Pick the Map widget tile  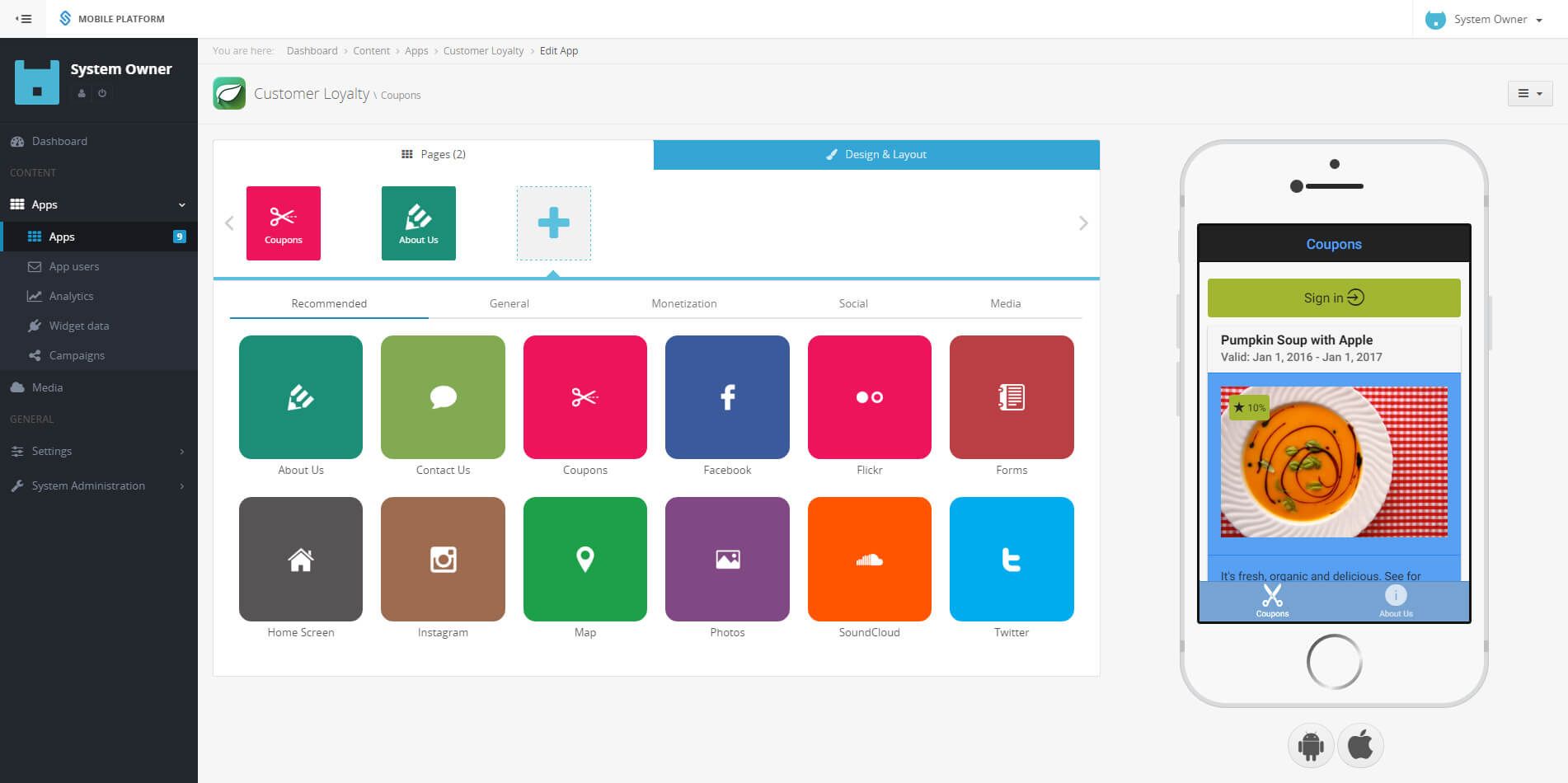584,559
